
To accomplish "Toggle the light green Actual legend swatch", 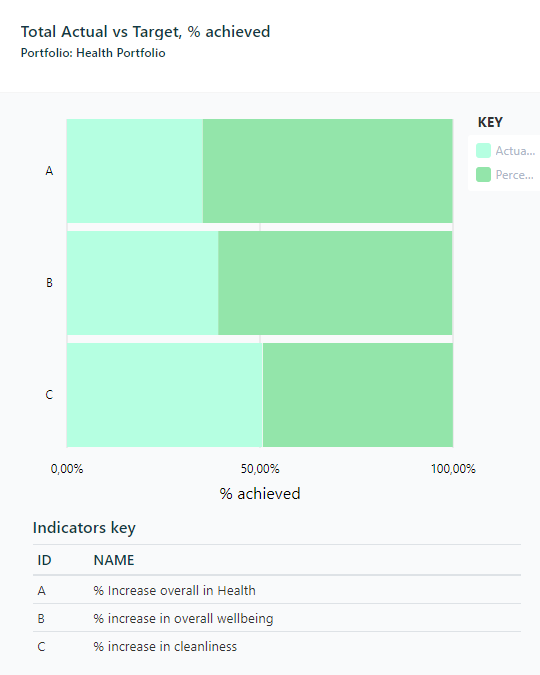I will click(483, 151).
